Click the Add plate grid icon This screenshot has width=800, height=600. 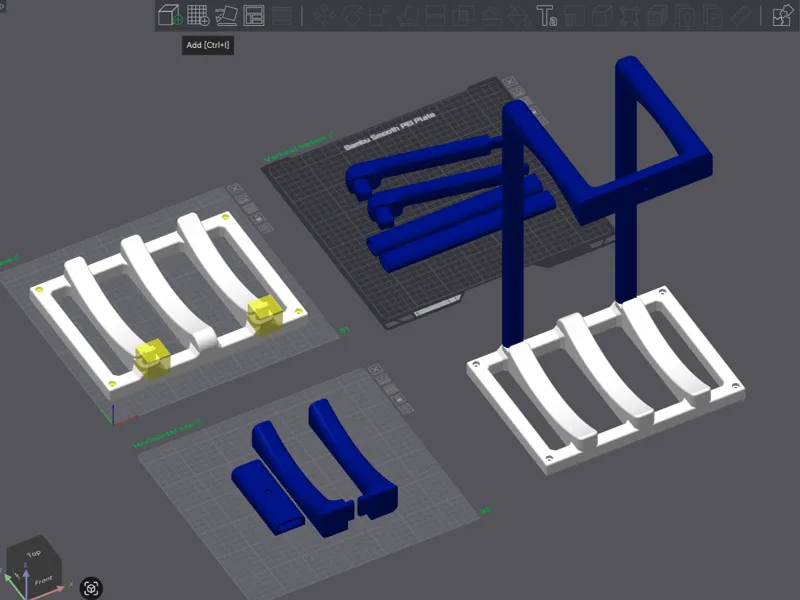[198, 15]
